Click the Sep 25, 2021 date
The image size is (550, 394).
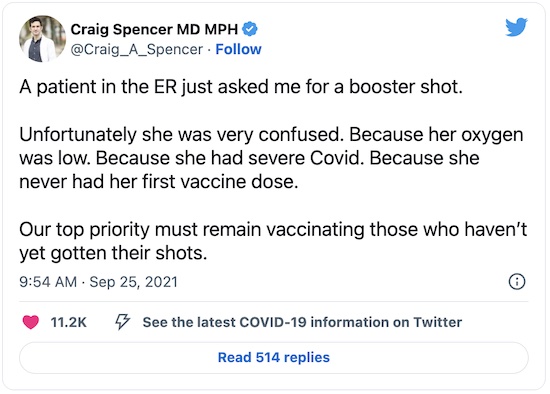pos(133,282)
